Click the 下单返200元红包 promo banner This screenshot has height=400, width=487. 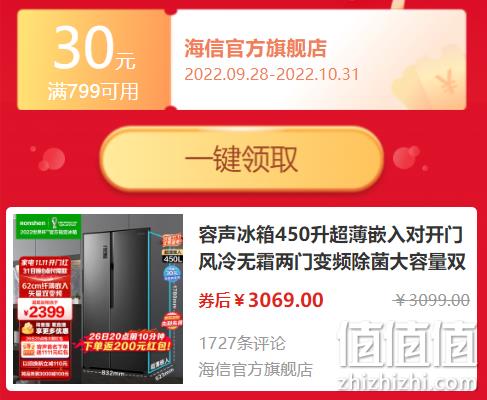coord(127,342)
